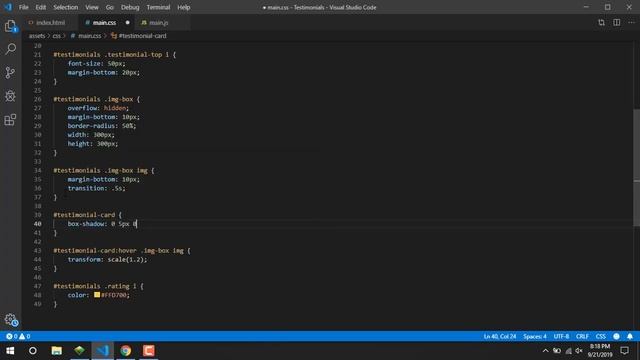Click '#testimonials .img-box img' selector line
Image resolution: width=640 pixels, height=360 pixels.
click(x=104, y=170)
